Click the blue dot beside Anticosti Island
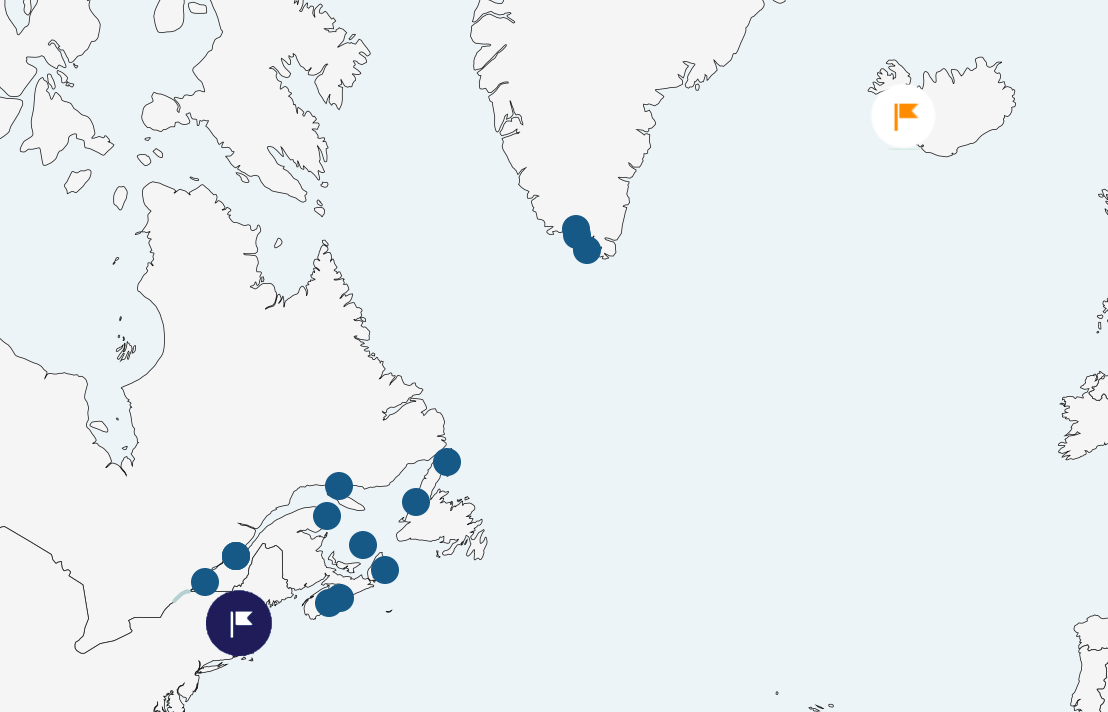1108x712 pixels. [x=339, y=486]
